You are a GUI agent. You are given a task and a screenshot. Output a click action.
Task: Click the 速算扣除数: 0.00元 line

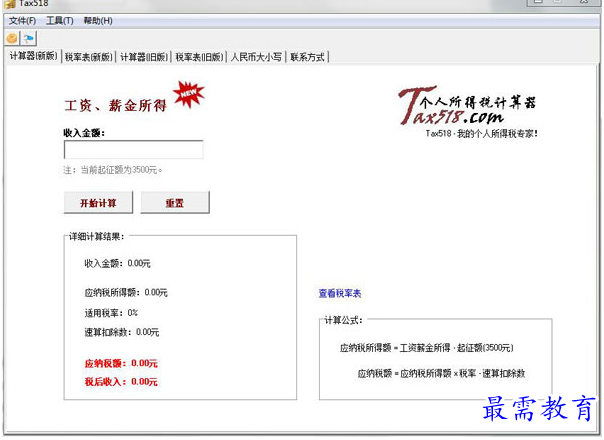click(122, 332)
